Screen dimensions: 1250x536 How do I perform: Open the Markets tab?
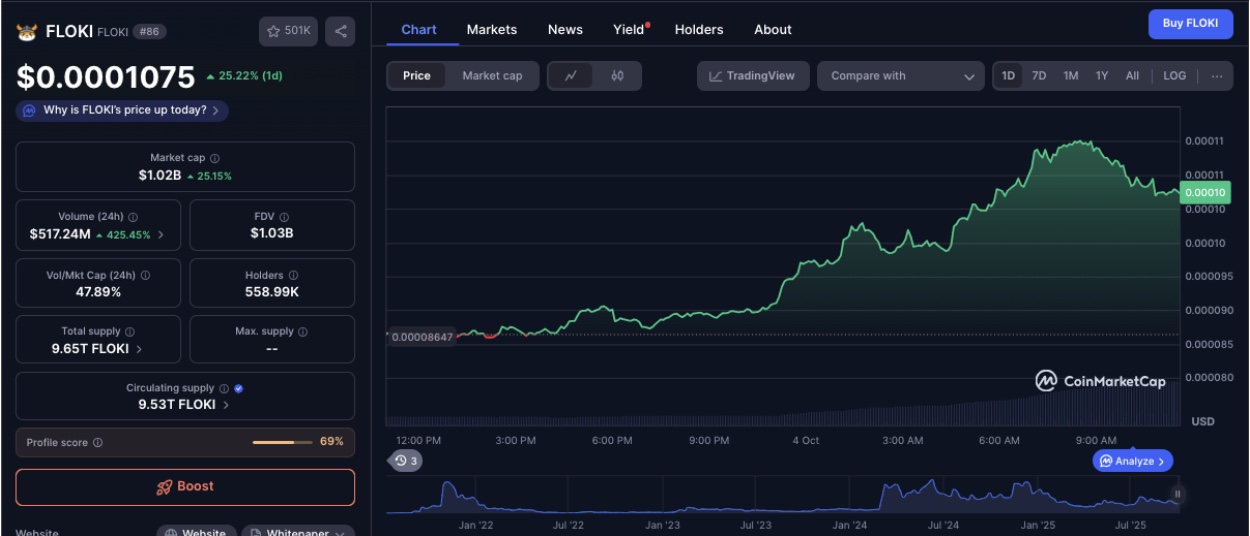tap(492, 29)
